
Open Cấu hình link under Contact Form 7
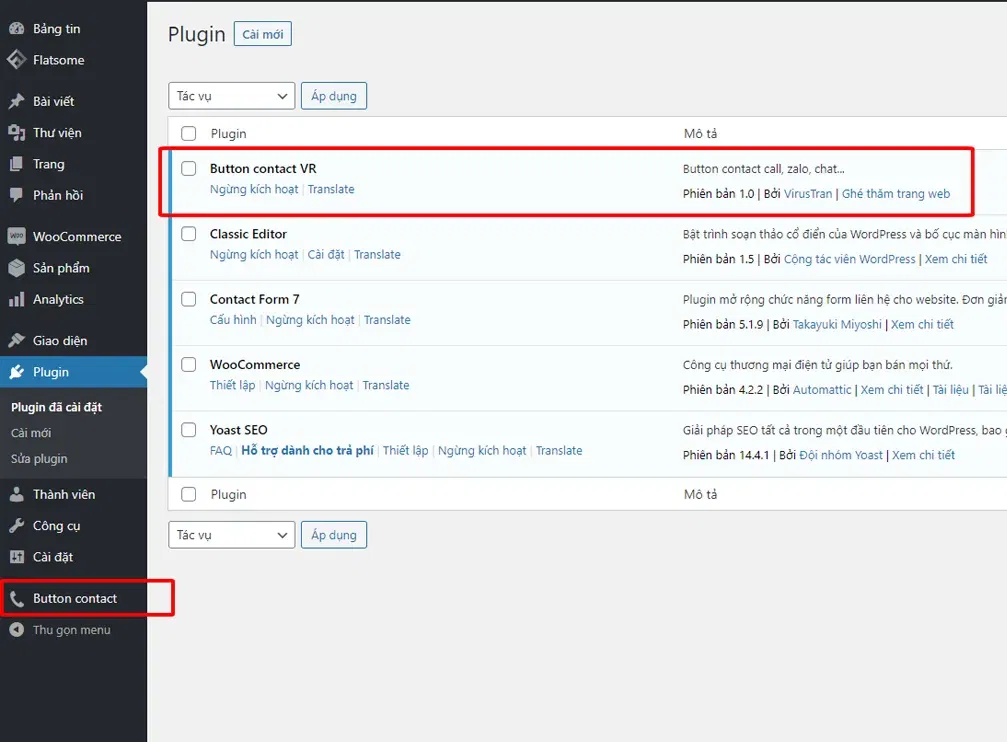[x=233, y=320]
